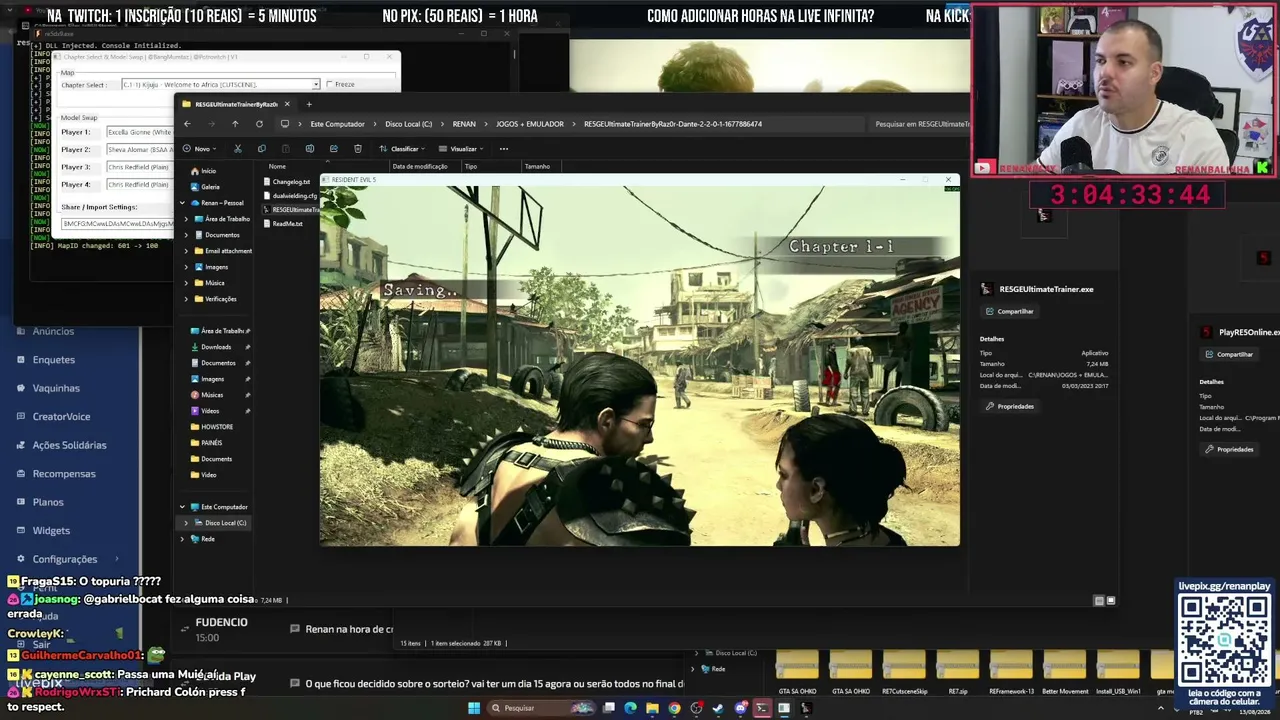This screenshot has width=1280, height=720.
Task: Open Ações Solidárias in the left menu
Action: click(69, 445)
